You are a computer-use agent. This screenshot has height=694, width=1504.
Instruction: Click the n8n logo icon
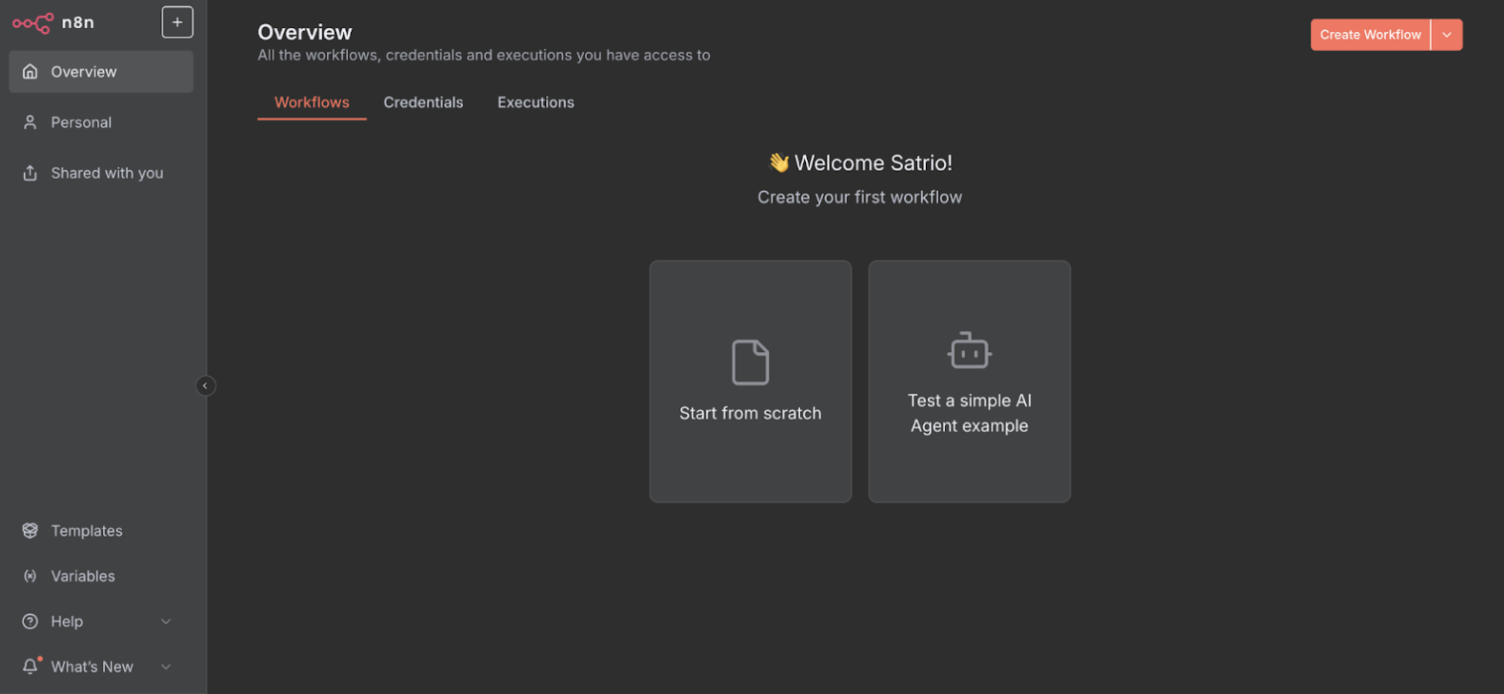click(32, 22)
